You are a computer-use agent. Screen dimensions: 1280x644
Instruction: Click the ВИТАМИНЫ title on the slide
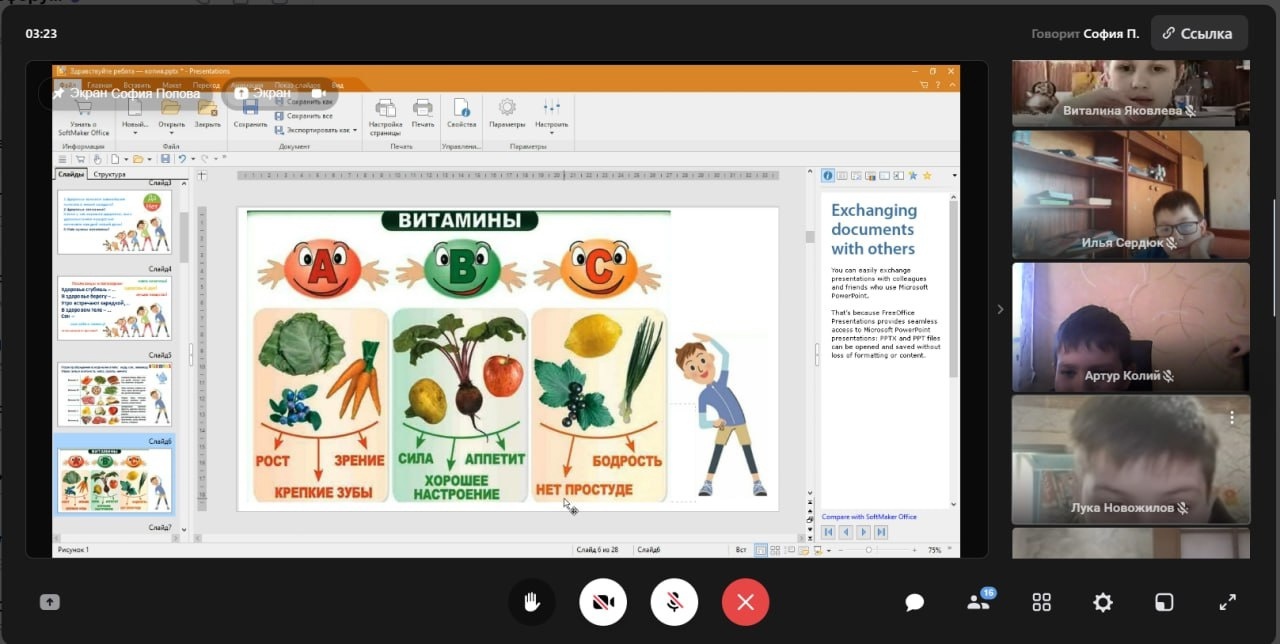pos(460,221)
